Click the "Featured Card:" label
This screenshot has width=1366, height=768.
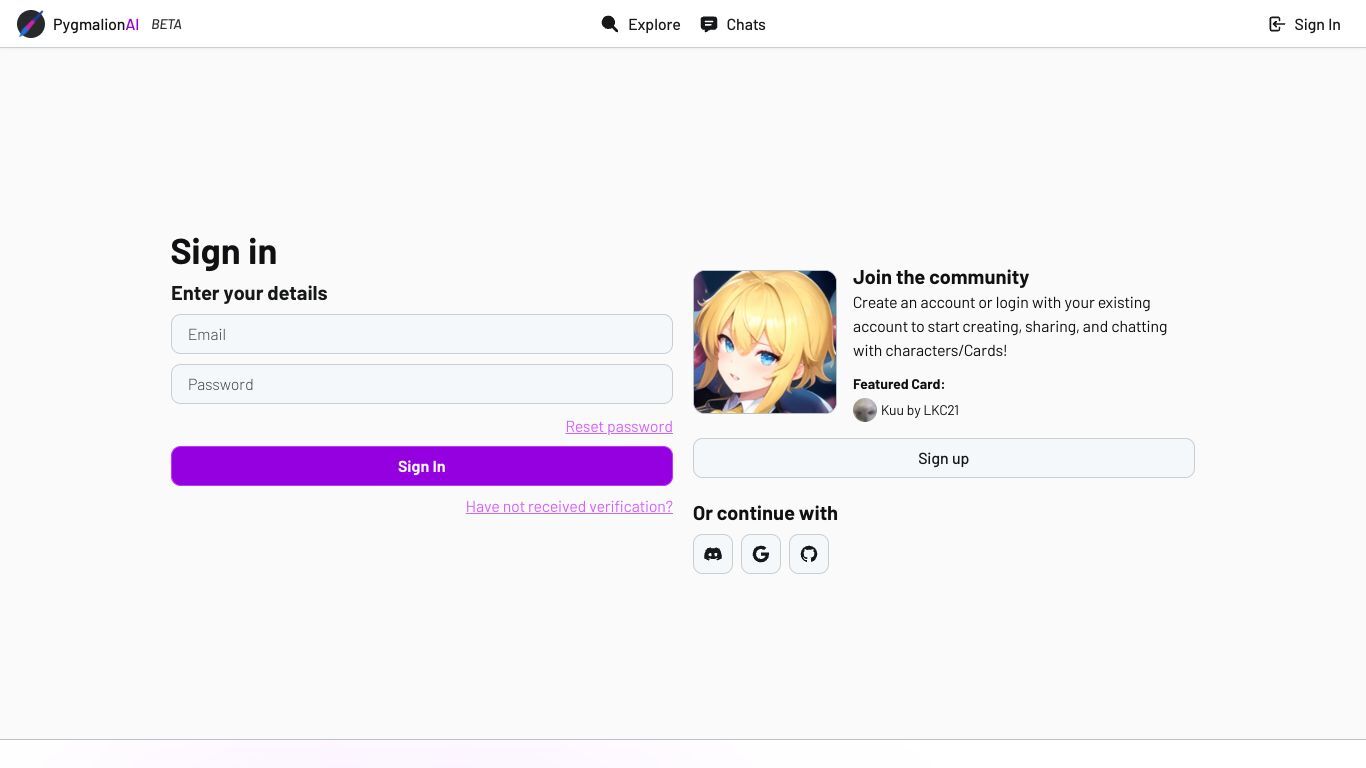click(x=899, y=384)
